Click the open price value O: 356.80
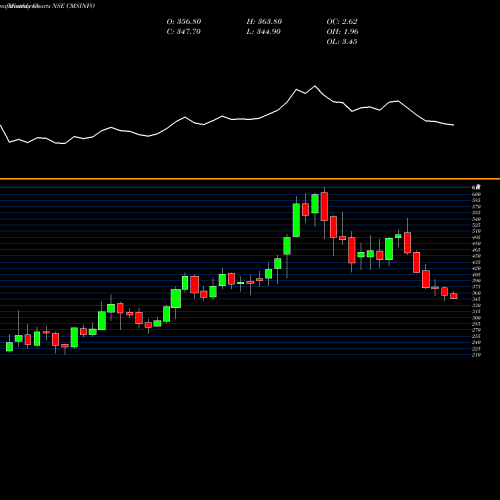Screen dimensions: 500x500 [184, 22]
